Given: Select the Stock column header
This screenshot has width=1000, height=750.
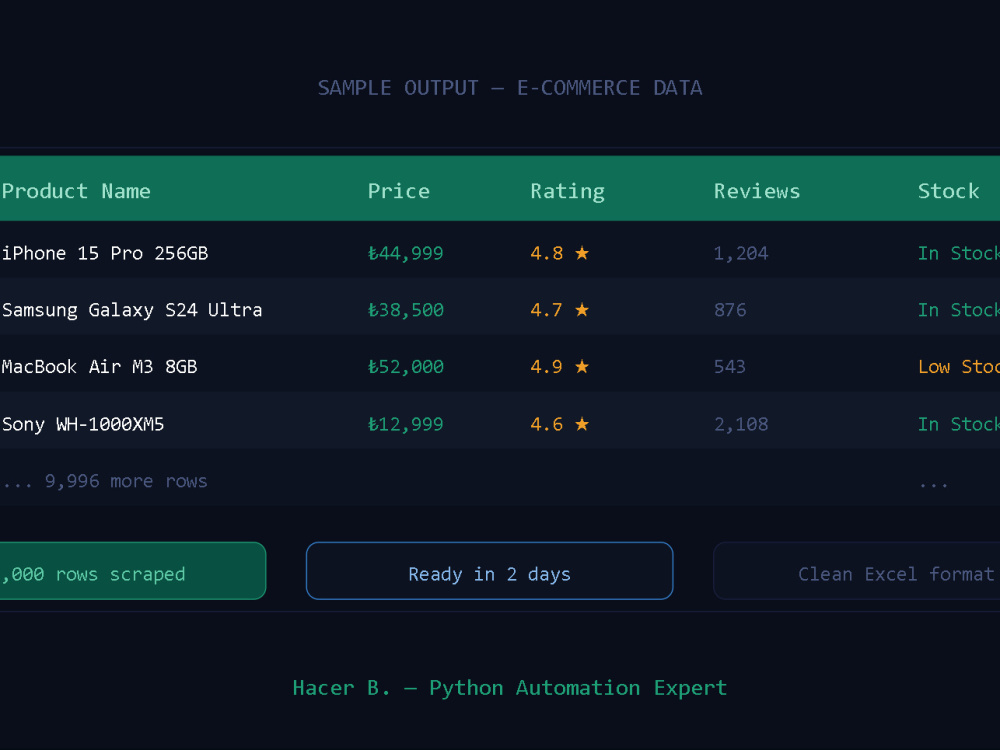Looking at the screenshot, I should click(x=948, y=191).
